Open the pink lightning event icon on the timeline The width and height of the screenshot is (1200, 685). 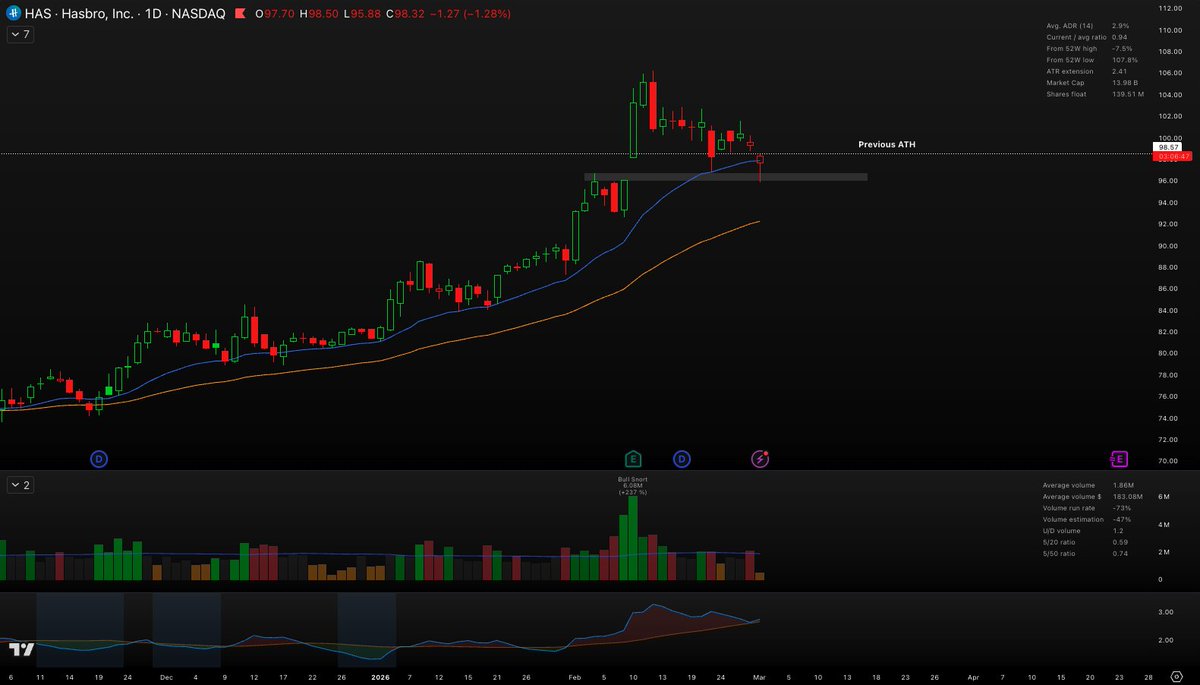pos(759,458)
